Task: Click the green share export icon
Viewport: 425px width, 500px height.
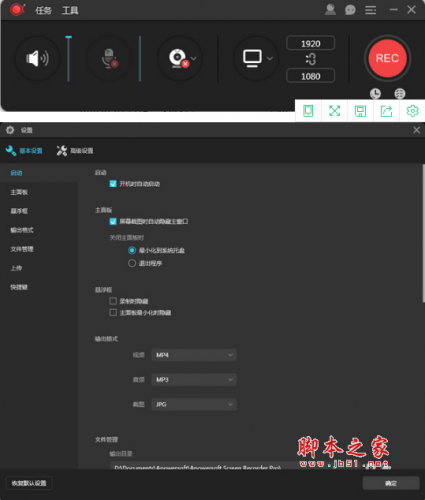Action: [x=386, y=111]
